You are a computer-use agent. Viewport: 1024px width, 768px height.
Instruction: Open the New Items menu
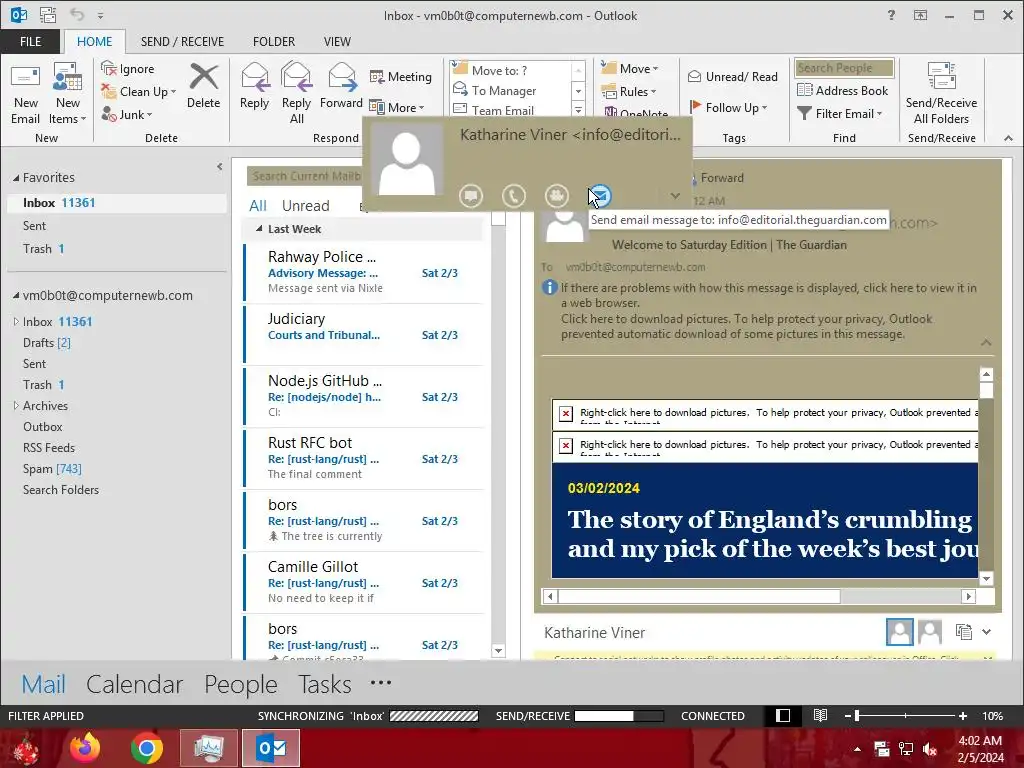67,92
